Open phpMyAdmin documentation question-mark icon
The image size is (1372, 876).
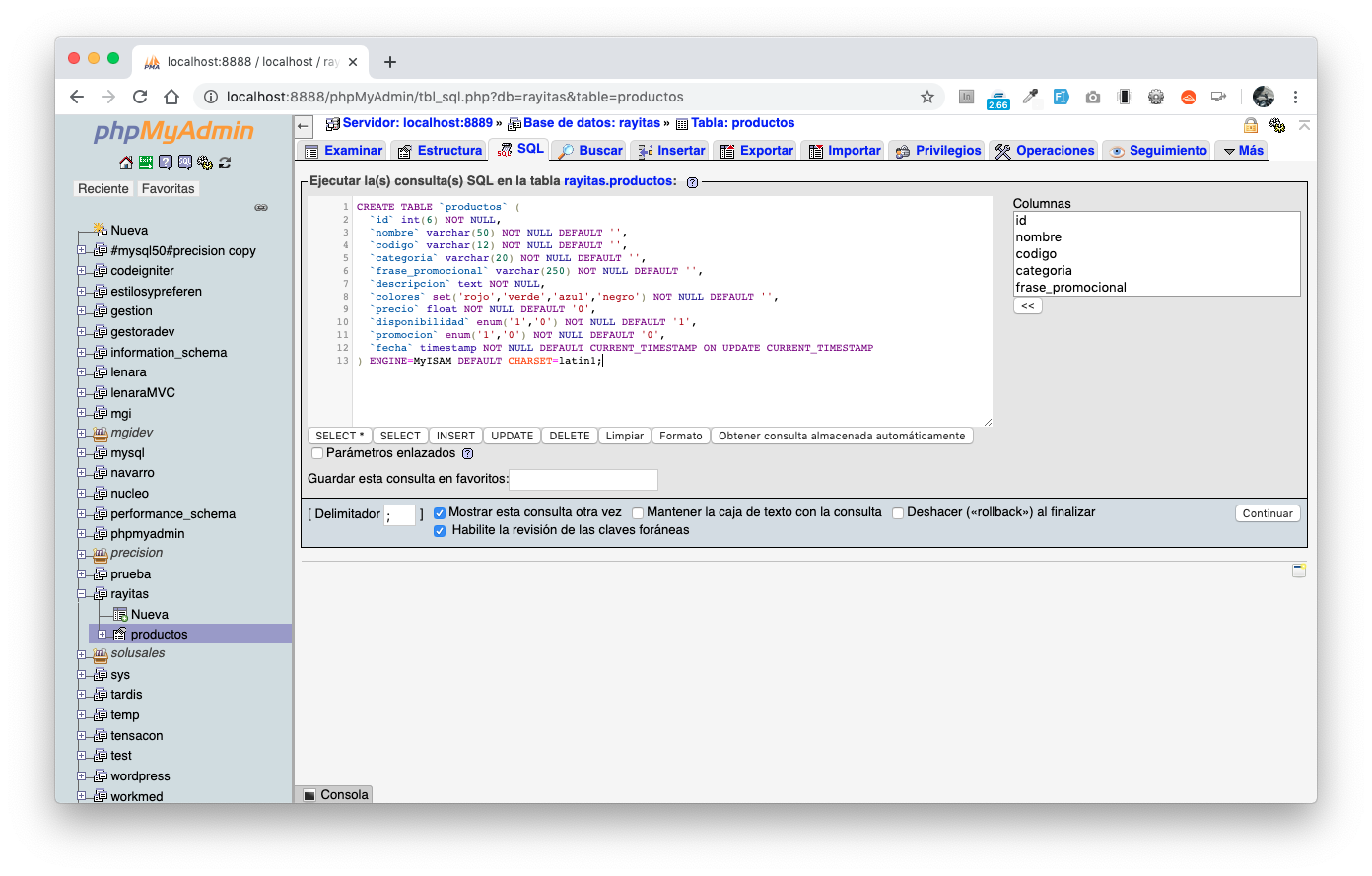[165, 163]
